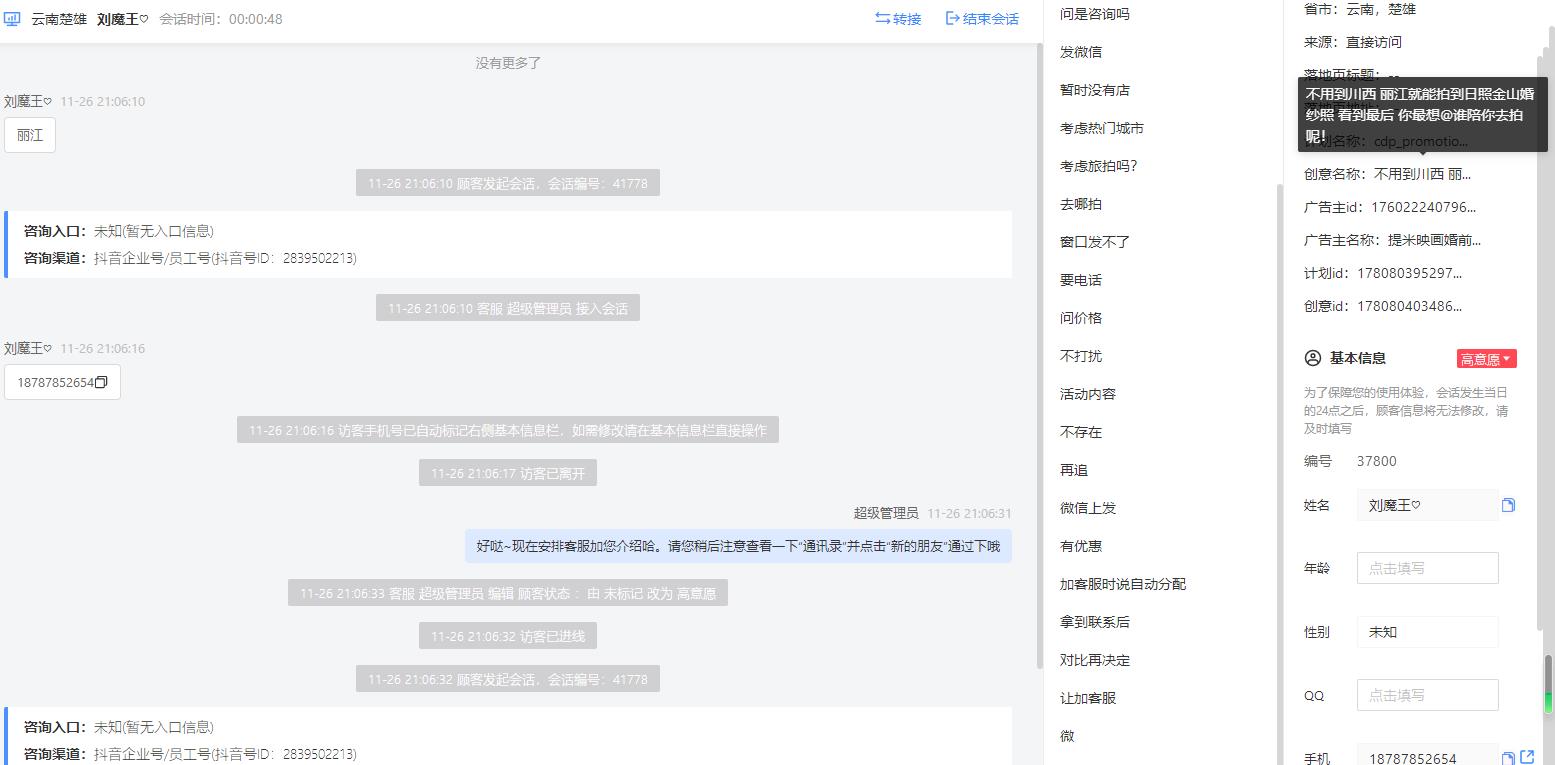Click the 年龄 input field
The image size is (1555, 765).
[x=1427, y=568]
